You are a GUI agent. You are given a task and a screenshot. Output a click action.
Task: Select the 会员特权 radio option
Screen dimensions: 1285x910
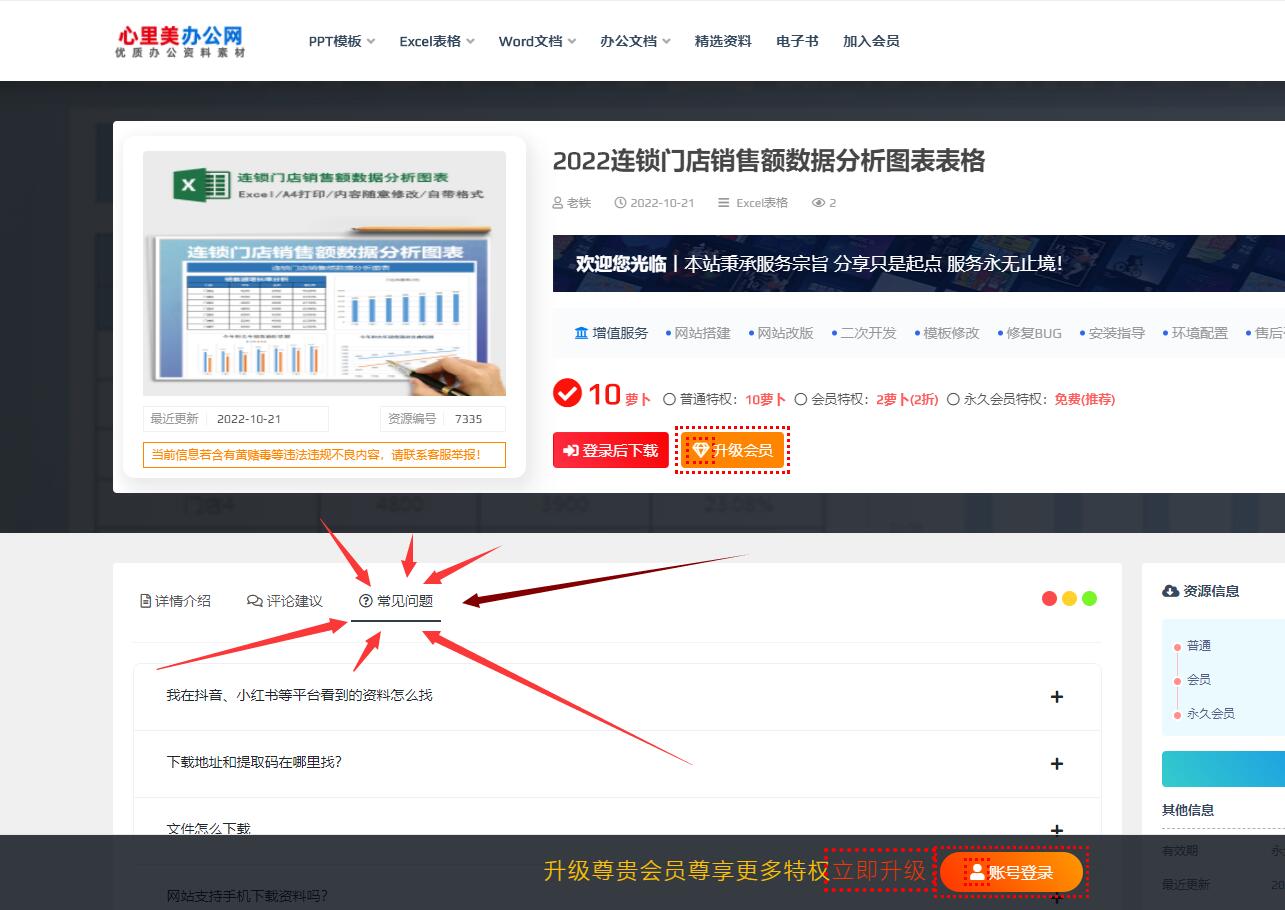tap(800, 399)
